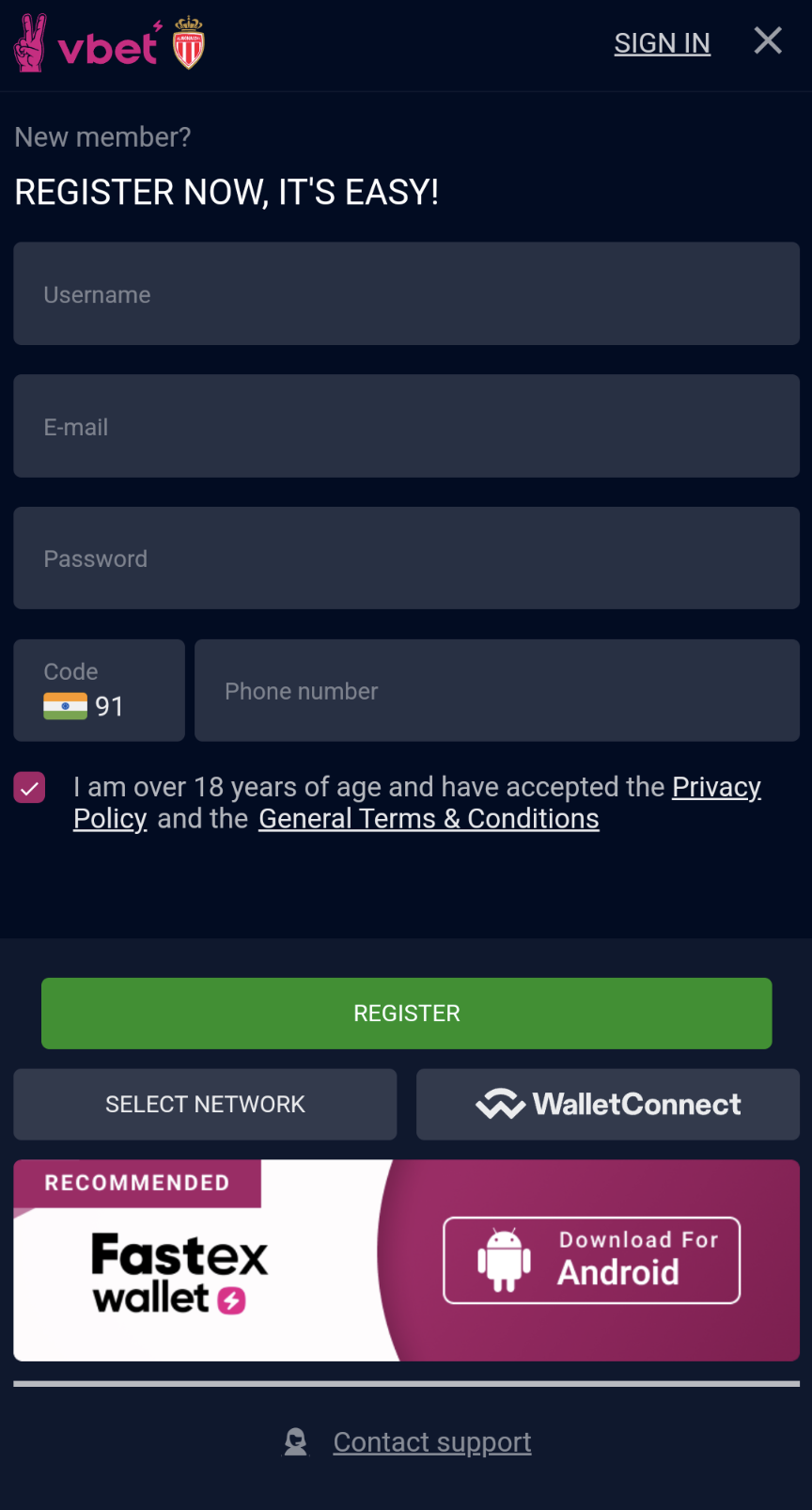
Task: Click the SELECT NETWORK button
Action: click(x=205, y=1104)
